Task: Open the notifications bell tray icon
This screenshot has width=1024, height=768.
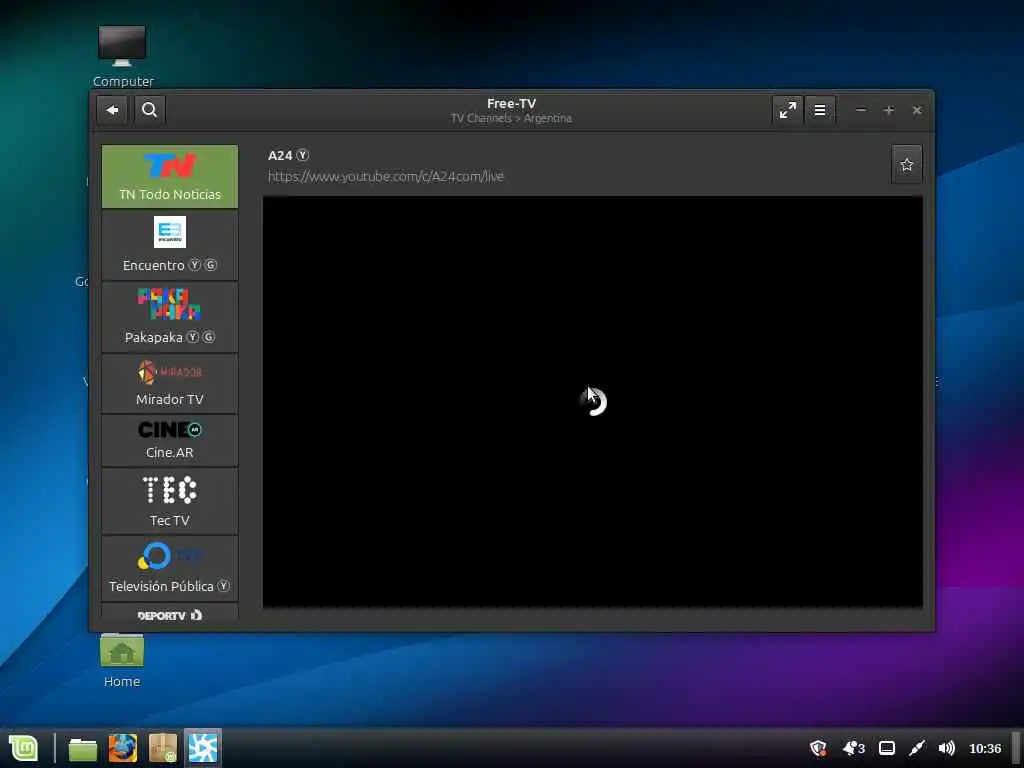Action: click(853, 748)
